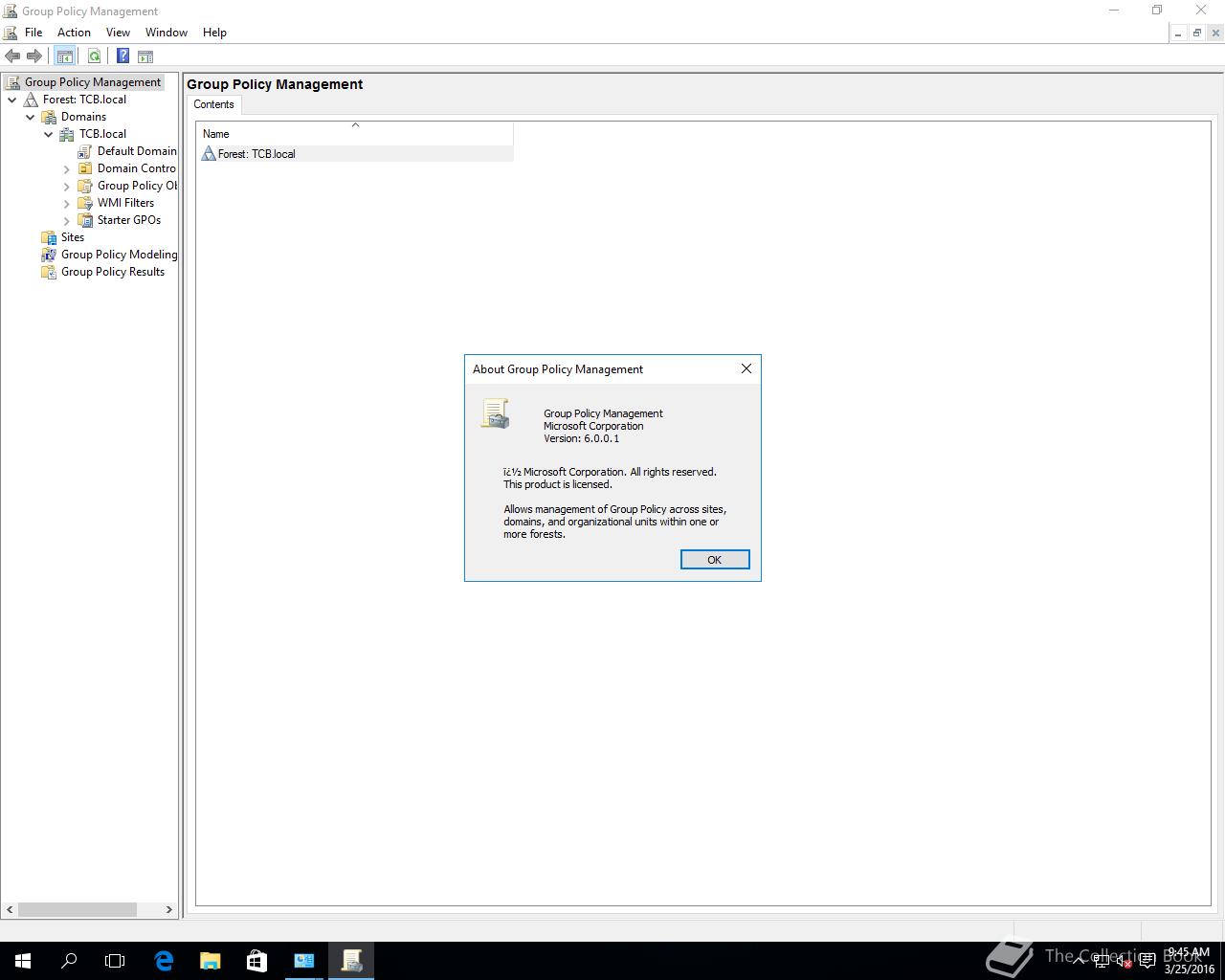Screen dimensions: 1225x980
Task: Click the Back arrow toolbar icon
Action: [x=12, y=56]
